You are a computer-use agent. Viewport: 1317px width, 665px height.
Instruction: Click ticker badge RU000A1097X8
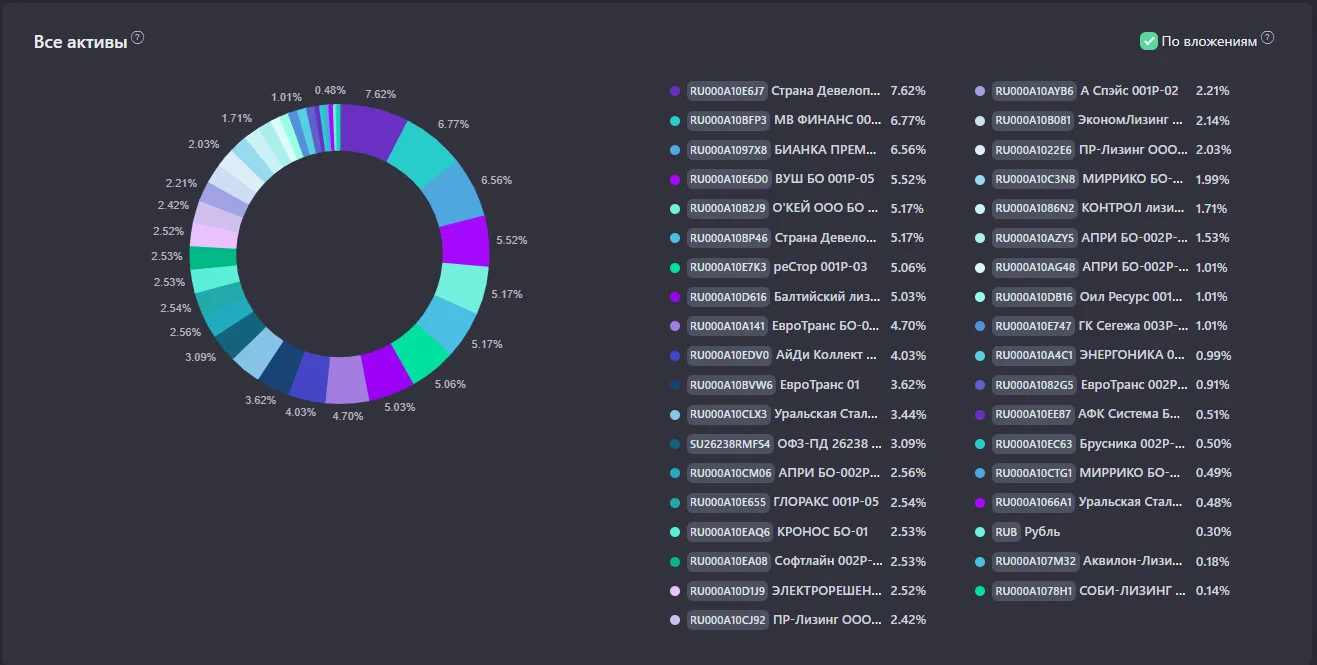(729, 150)
